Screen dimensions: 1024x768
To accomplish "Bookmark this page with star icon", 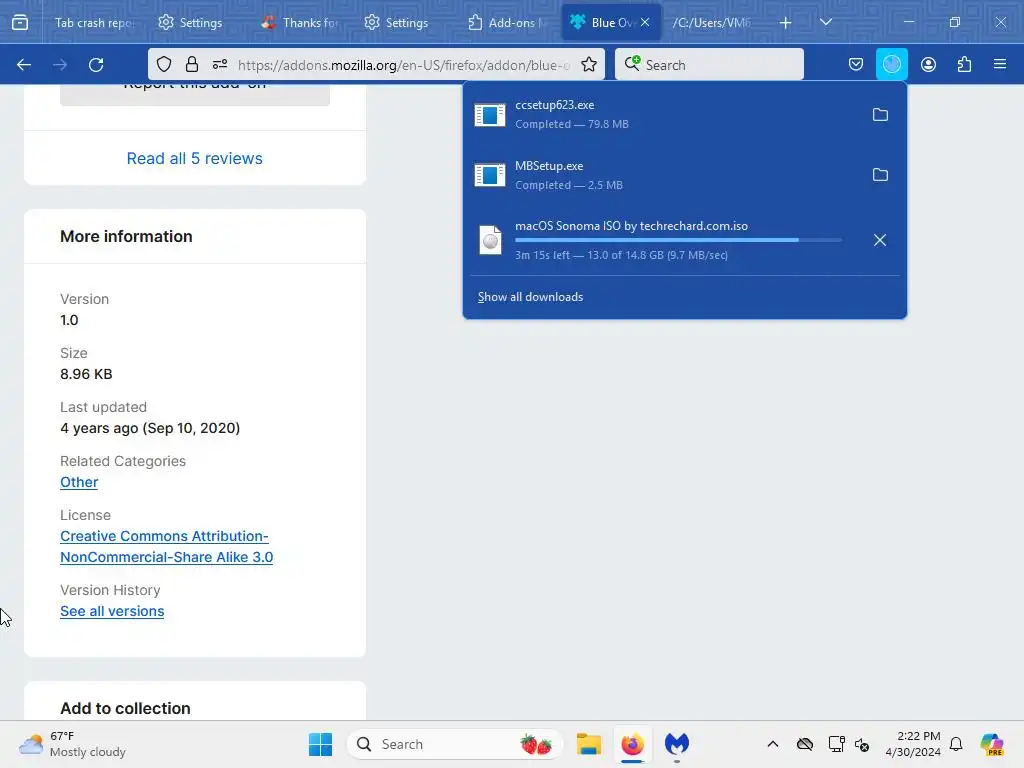I will (589, 64).
